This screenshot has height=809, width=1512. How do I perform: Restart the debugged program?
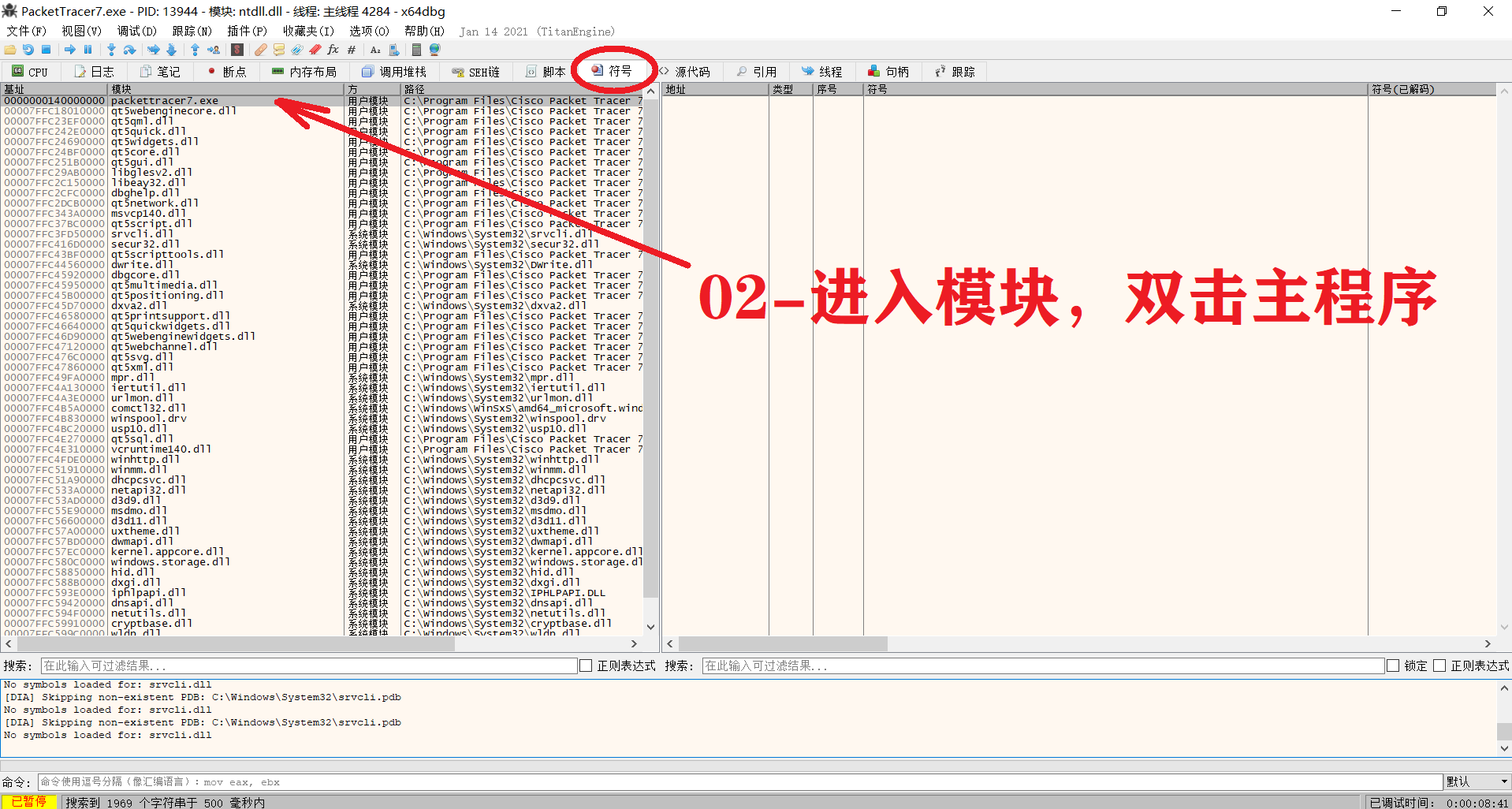(x=28, y=50)
